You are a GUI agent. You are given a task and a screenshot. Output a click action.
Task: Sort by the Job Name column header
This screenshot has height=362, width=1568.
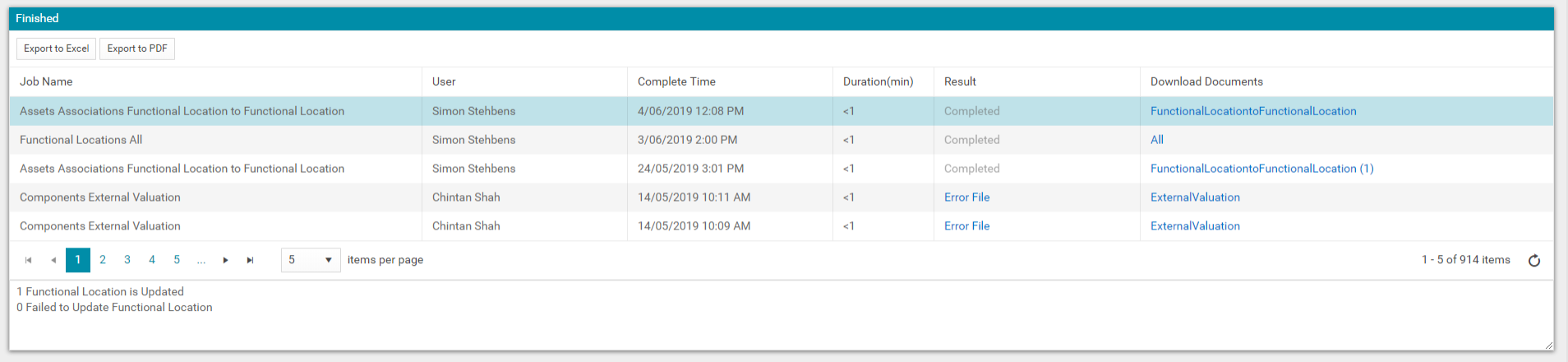(46, 81)
